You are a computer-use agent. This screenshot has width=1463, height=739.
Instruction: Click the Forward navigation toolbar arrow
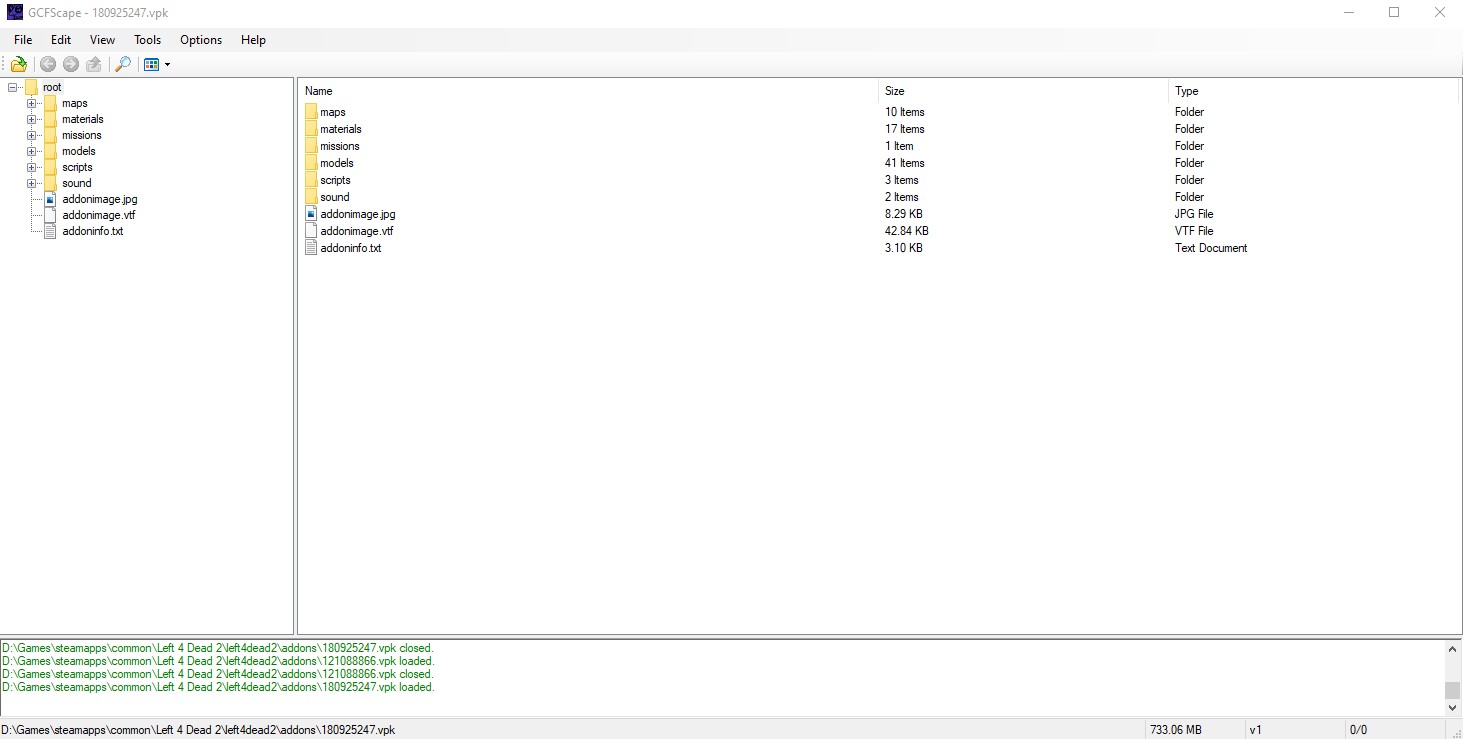pos(71,65)
